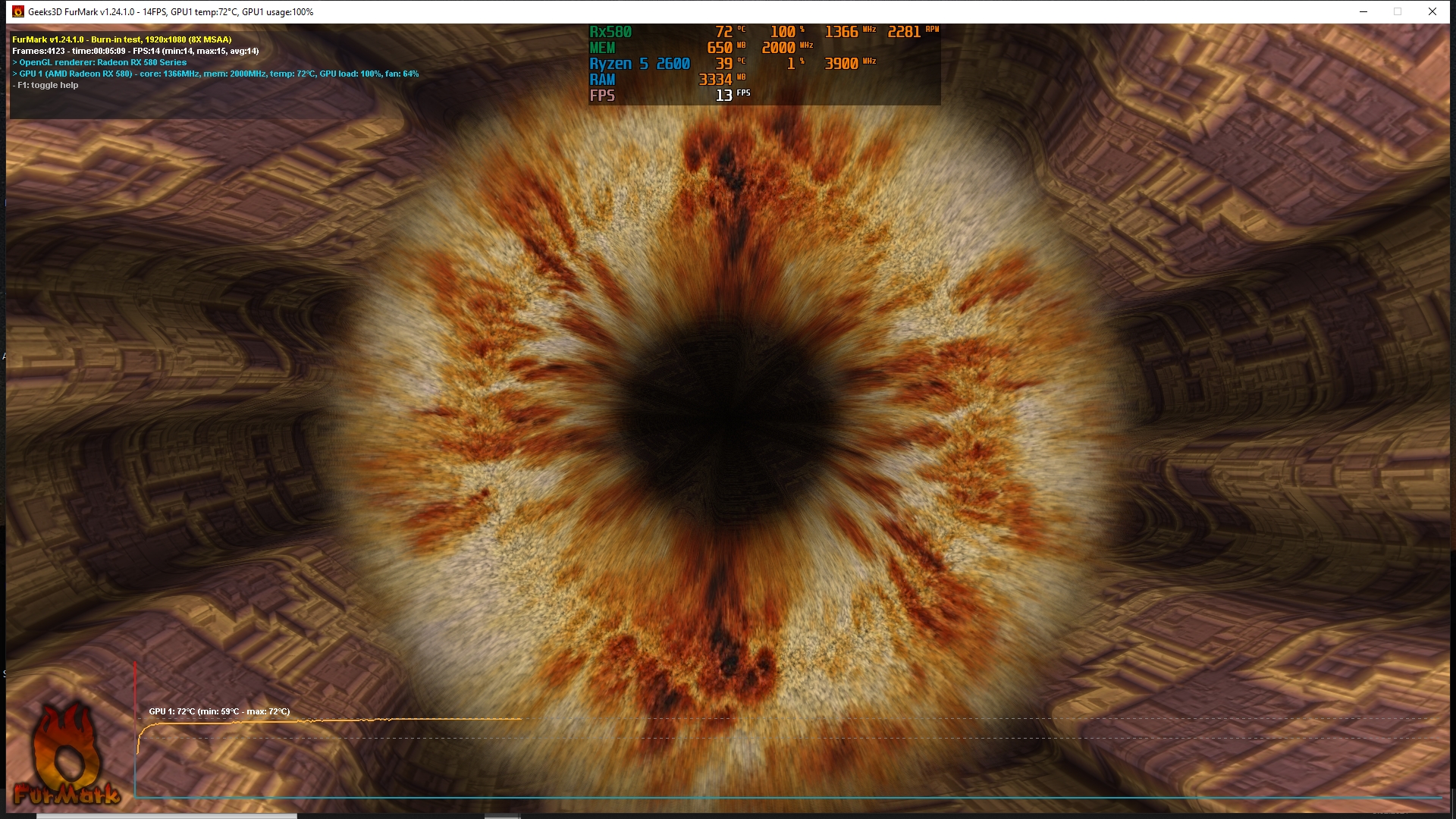Click the Ryzen 5 2600 overlay label
The width and height of the screenshot is (1456, 819).
tap(639, 64)
